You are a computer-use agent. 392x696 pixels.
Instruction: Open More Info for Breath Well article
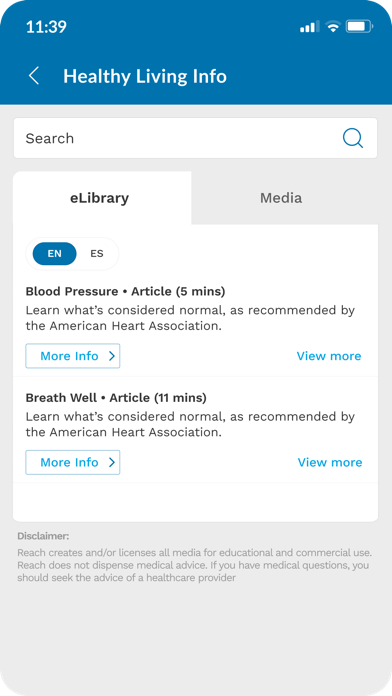73,463
